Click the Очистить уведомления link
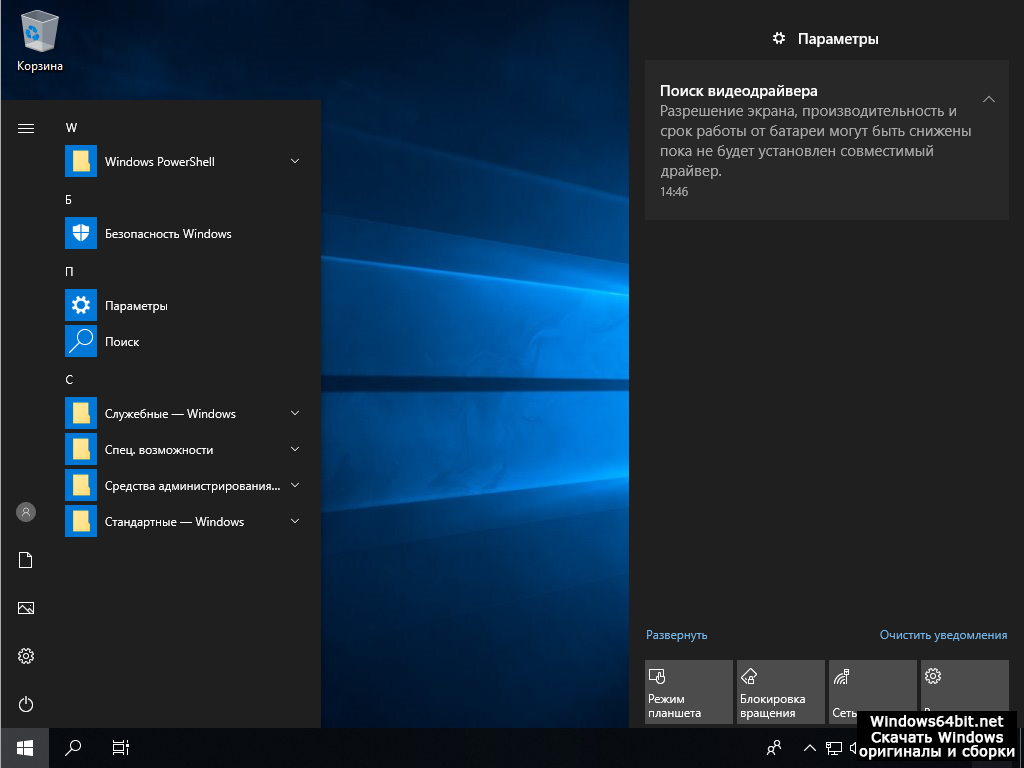 943,635
